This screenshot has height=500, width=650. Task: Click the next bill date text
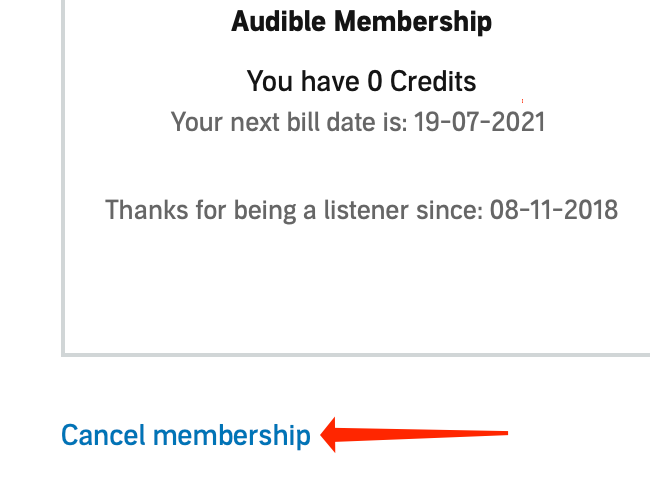point(358,122)
